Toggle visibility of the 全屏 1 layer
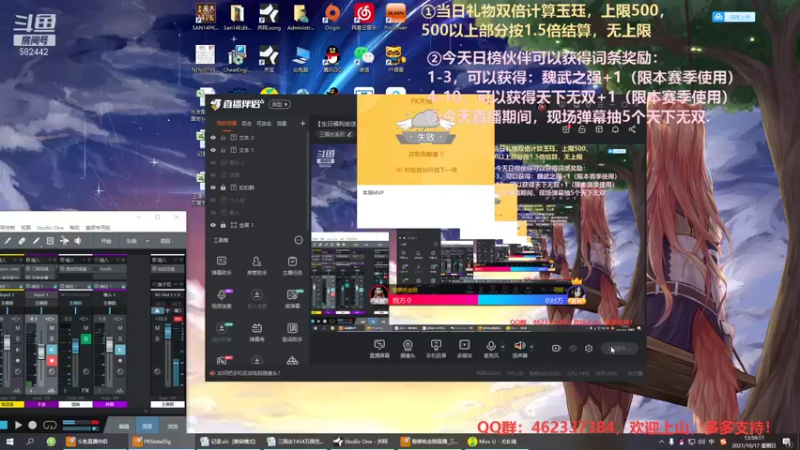This screenshot has width=800, height=450. tap(213, 225)
